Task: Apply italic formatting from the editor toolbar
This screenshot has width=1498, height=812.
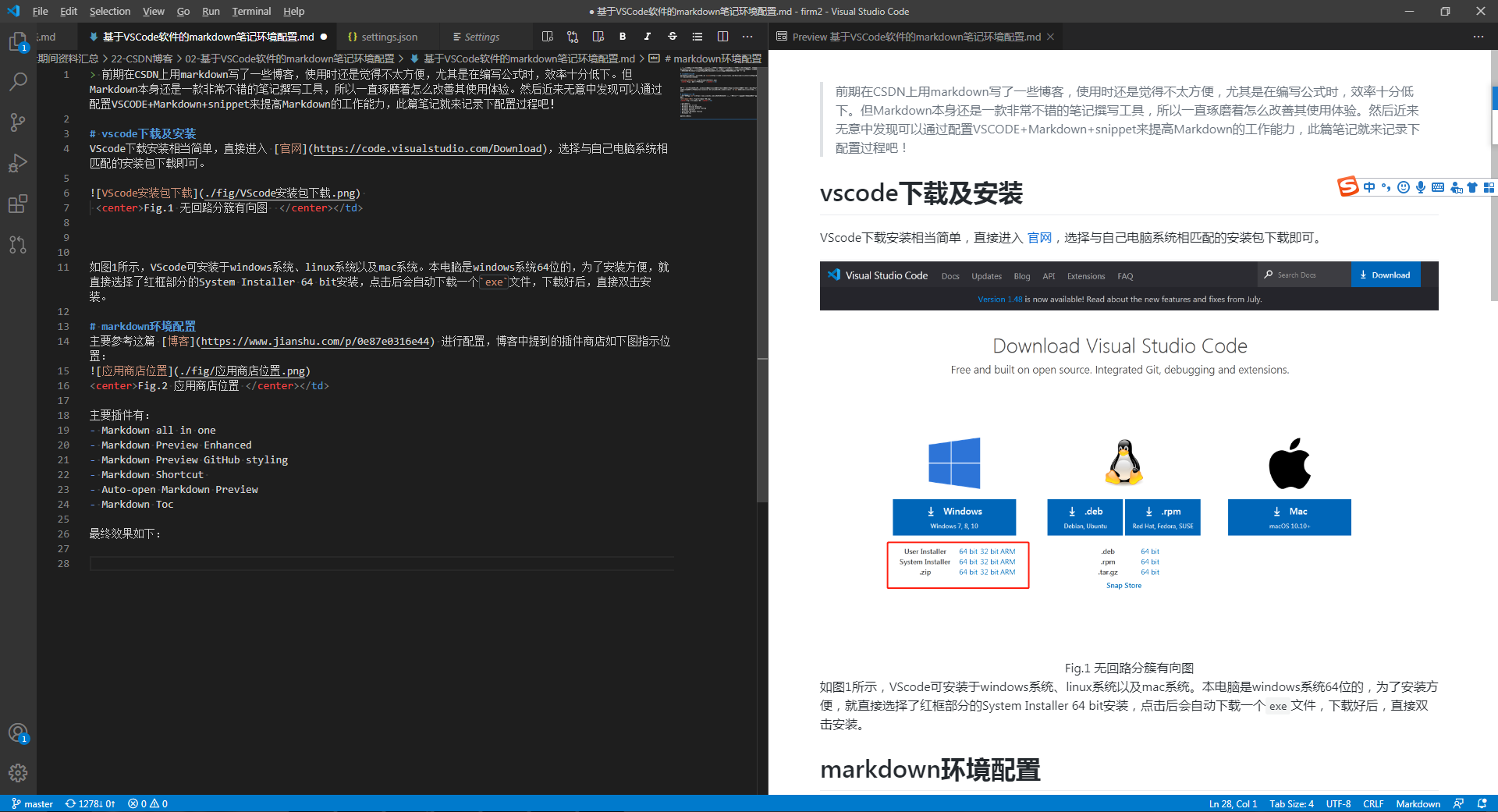Action: click(x=647, y=37)
